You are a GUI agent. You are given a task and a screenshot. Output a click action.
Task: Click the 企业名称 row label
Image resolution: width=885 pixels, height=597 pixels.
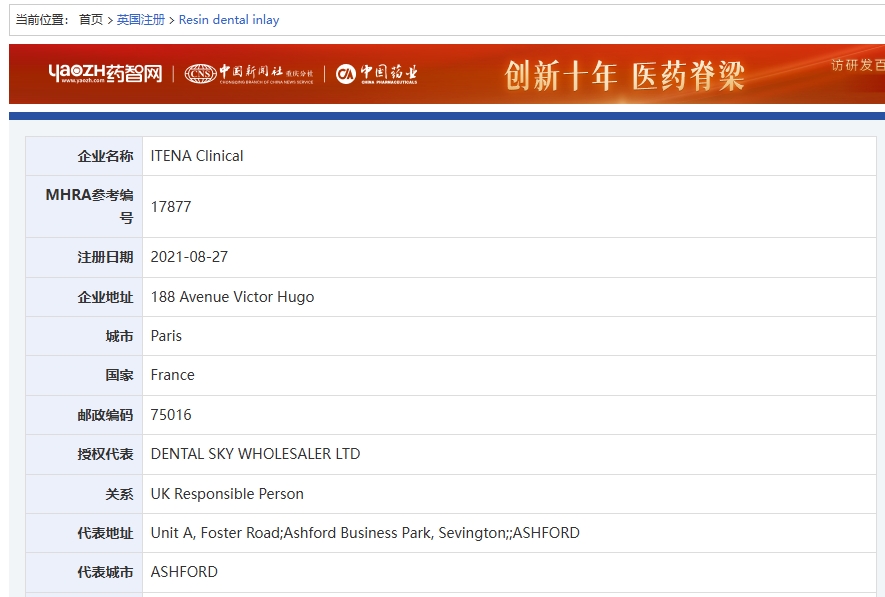coord(105,156)
